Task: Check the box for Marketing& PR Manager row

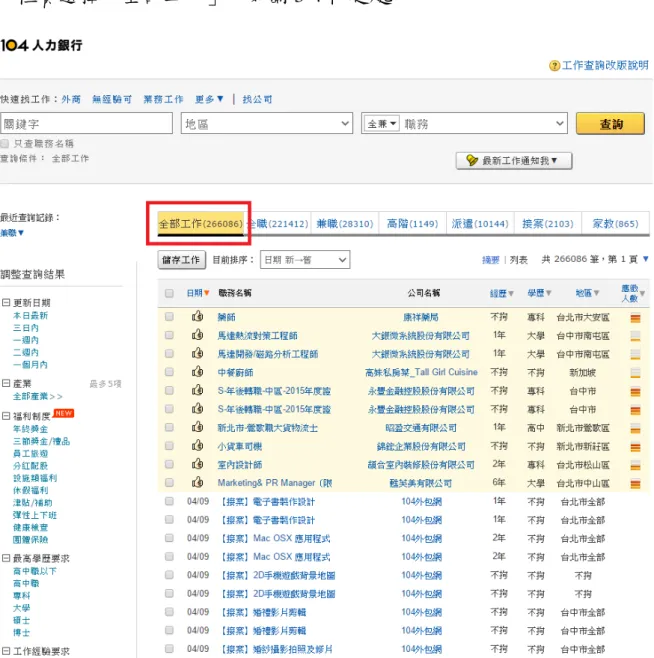Action: point(169,483)
